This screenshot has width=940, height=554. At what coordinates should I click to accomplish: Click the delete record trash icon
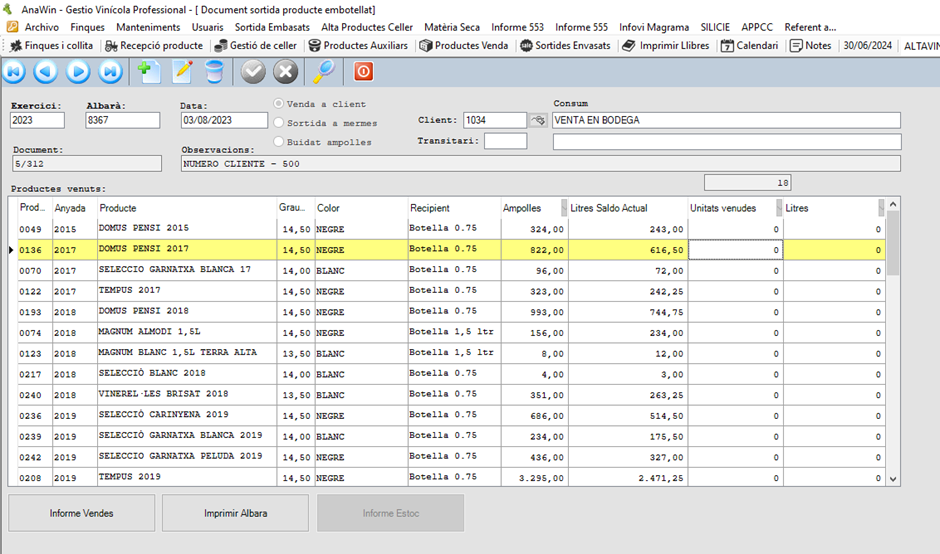point(214,72)
